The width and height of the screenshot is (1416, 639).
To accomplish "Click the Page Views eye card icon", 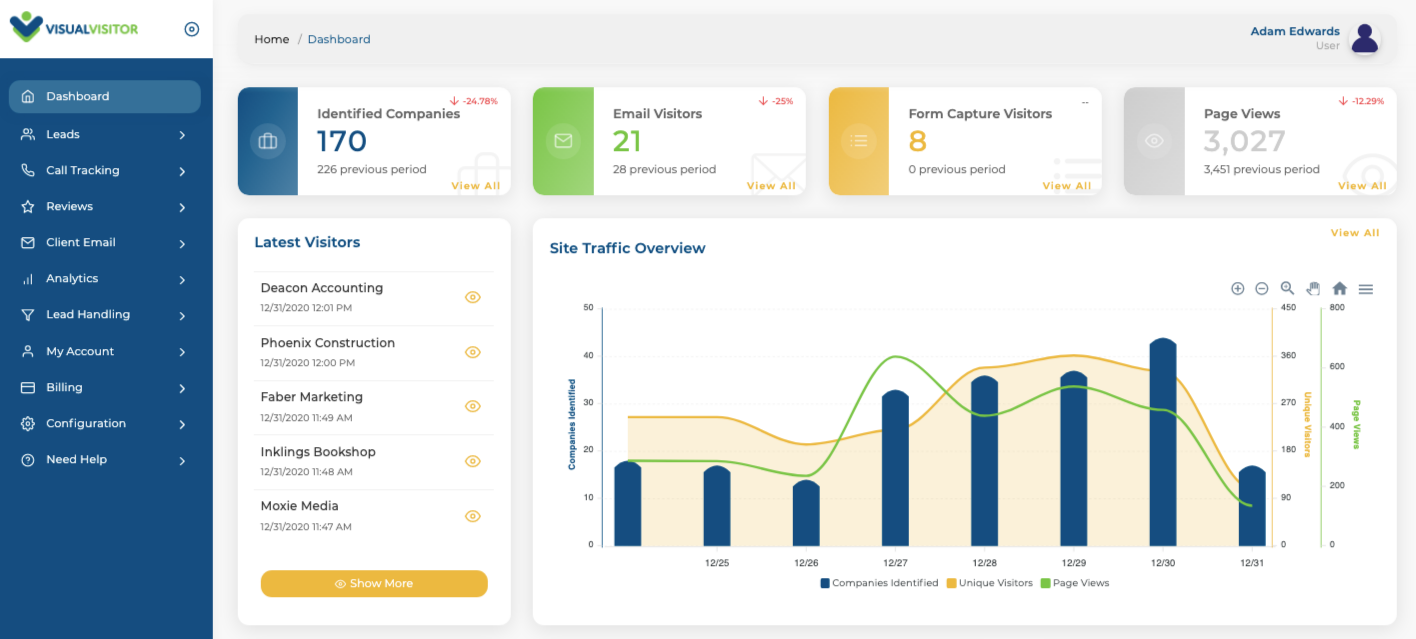I will (x=1154, y=141).
